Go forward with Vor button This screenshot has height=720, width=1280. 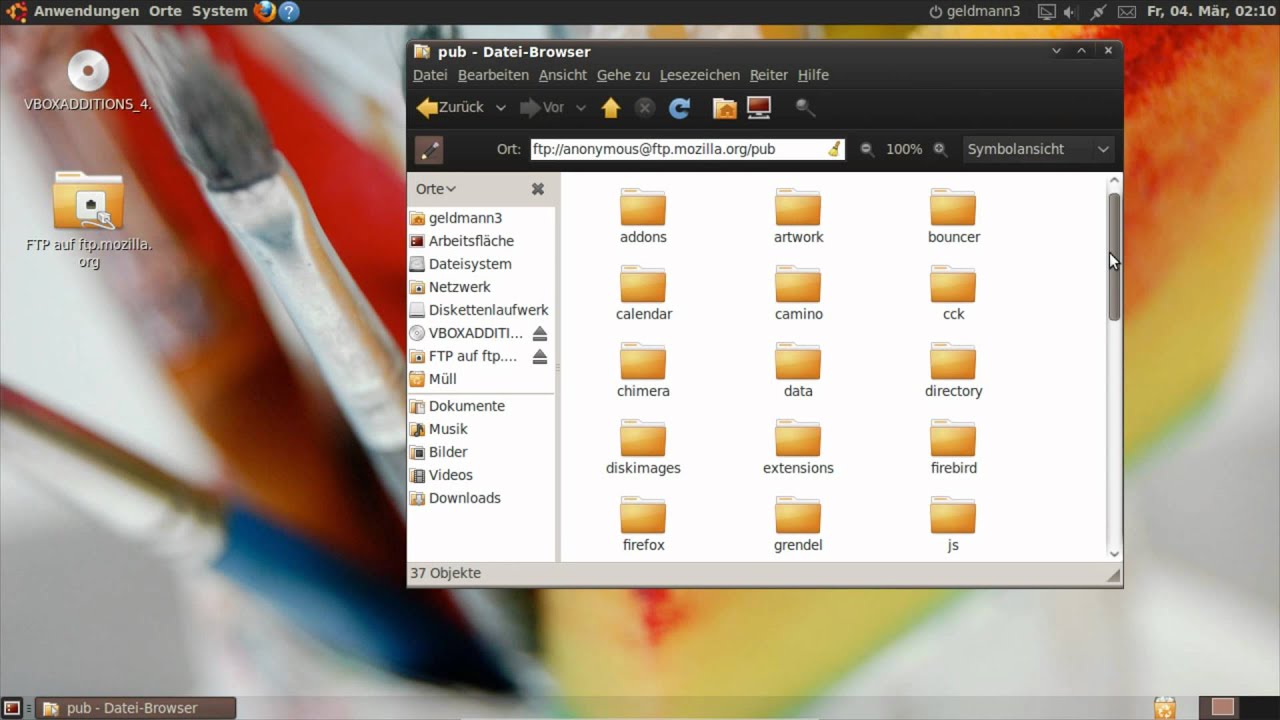coord(542,108)
